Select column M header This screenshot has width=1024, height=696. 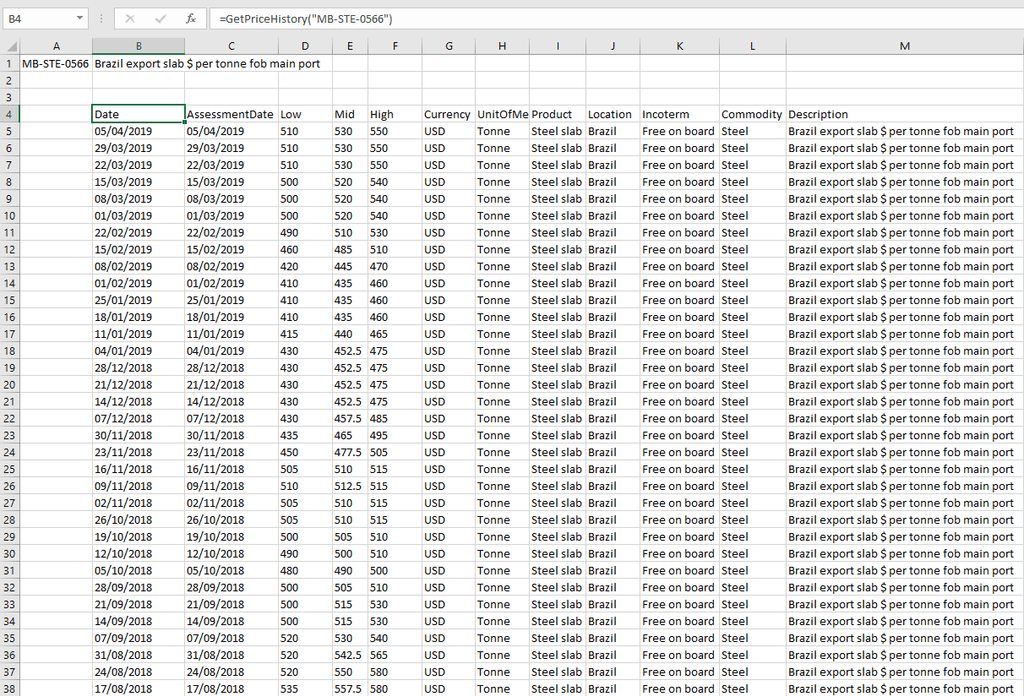904,46
